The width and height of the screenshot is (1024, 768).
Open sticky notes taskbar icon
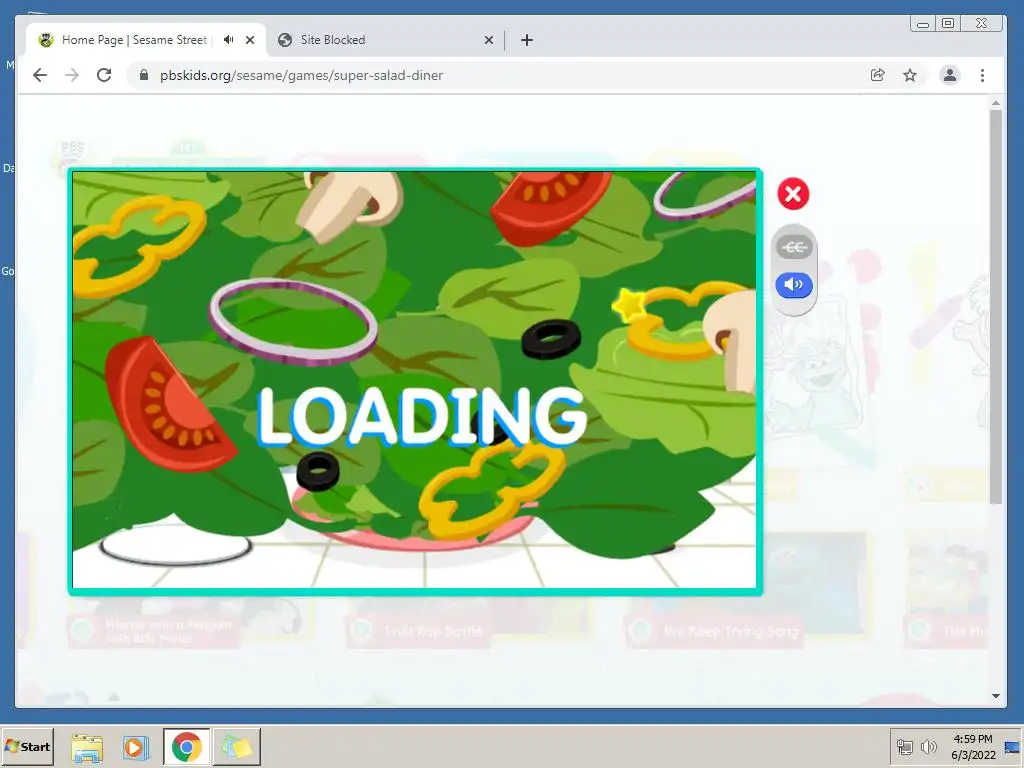[x=236, y=746]
